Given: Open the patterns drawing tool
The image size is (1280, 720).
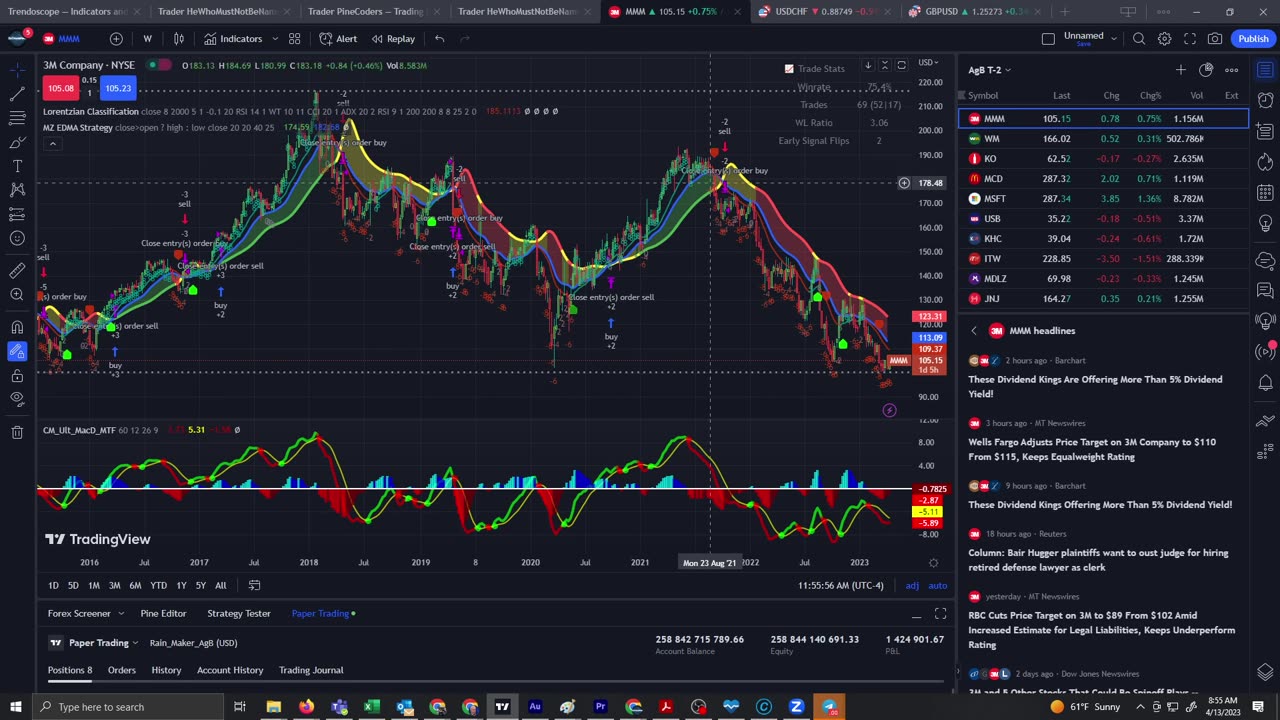Looking at the screenshot, I should click(17, 190).
